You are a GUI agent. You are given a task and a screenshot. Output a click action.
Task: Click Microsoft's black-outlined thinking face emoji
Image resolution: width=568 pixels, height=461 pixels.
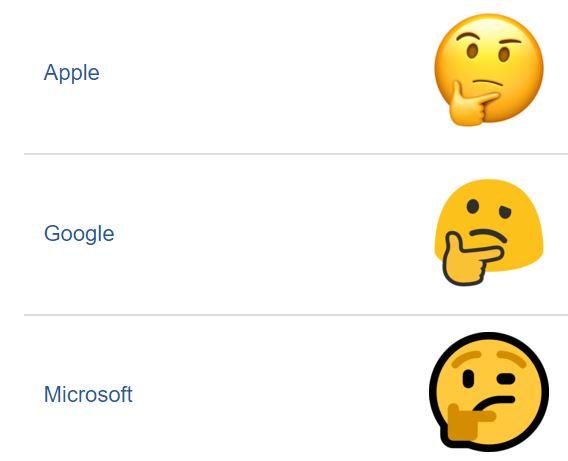[489, 392]
